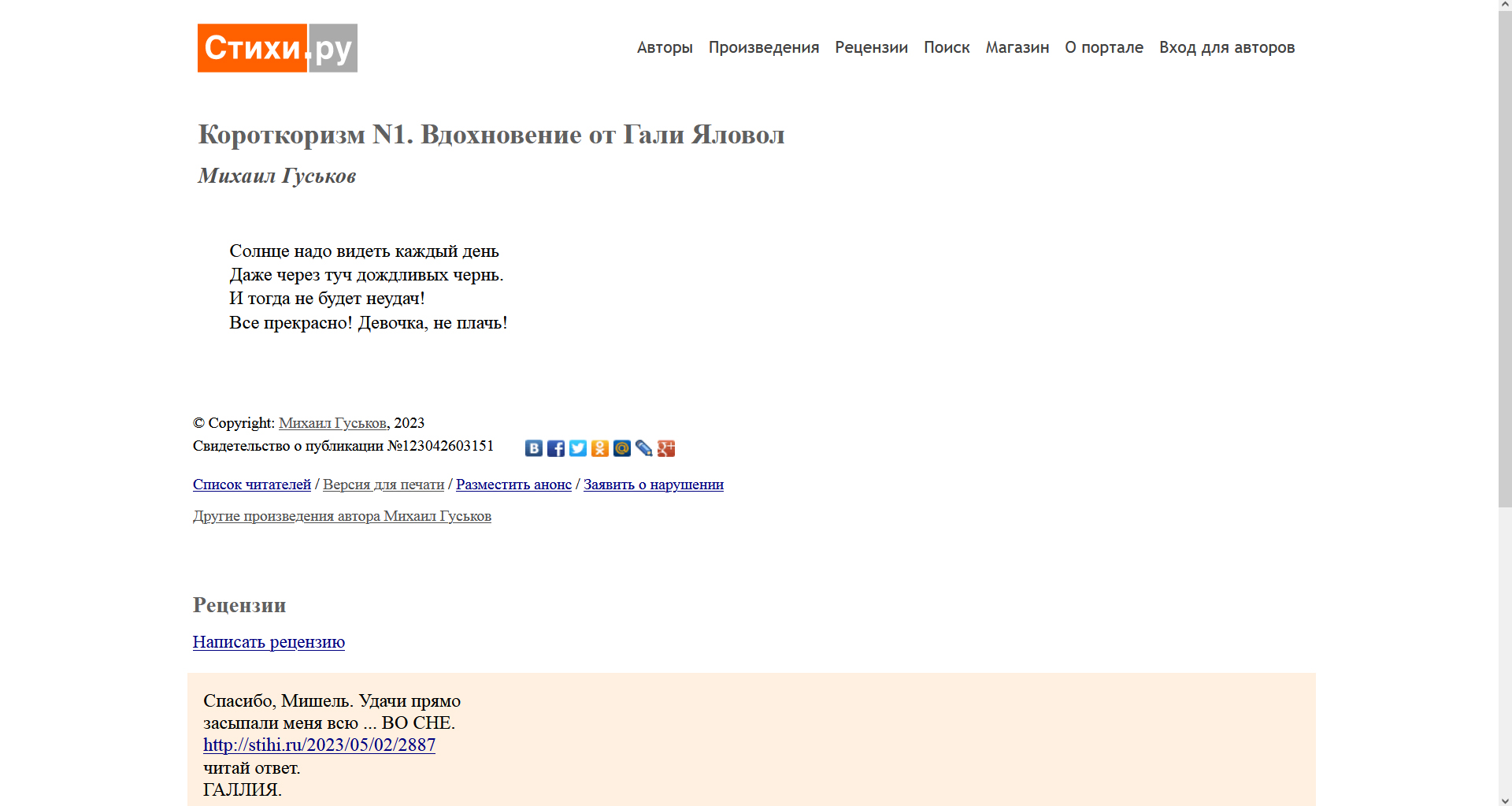
Task: Open Михаил Гуськов copyright author link
Action: pos(332,423)
